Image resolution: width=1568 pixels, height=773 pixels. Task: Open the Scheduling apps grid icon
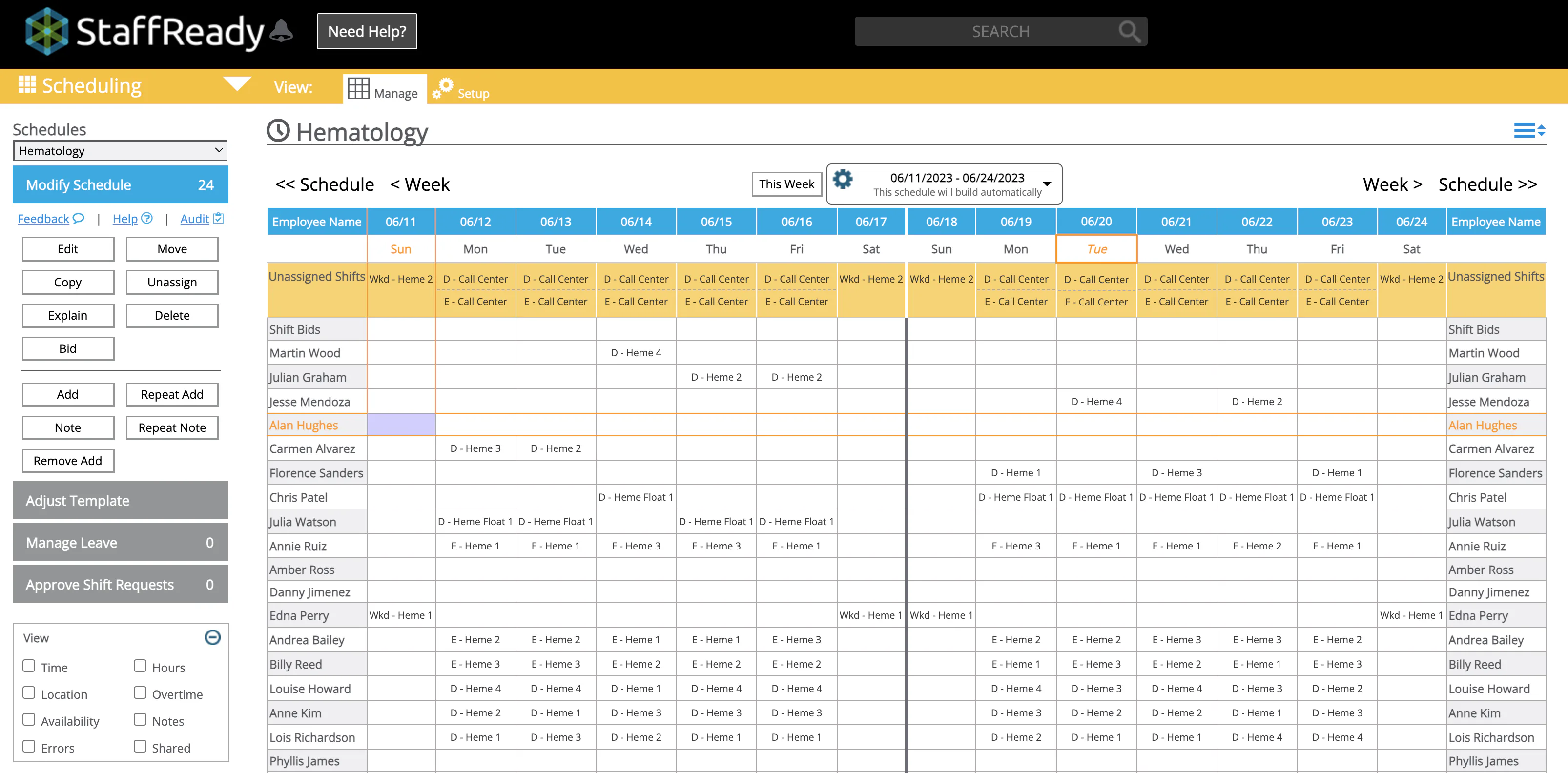tap(27, 84)
